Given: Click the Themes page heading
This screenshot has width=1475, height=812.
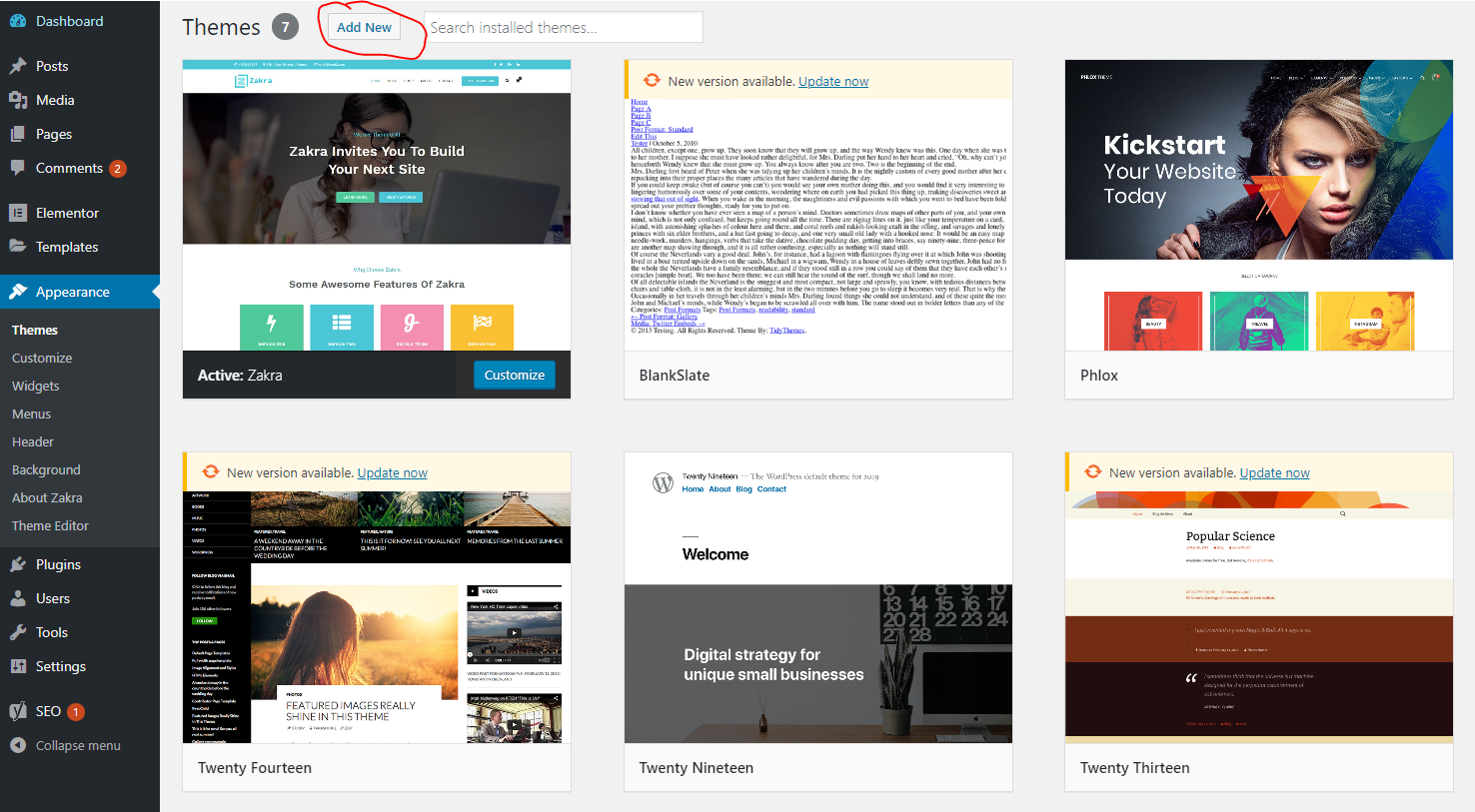Looking at the screenshot, I should coord(221,27).
